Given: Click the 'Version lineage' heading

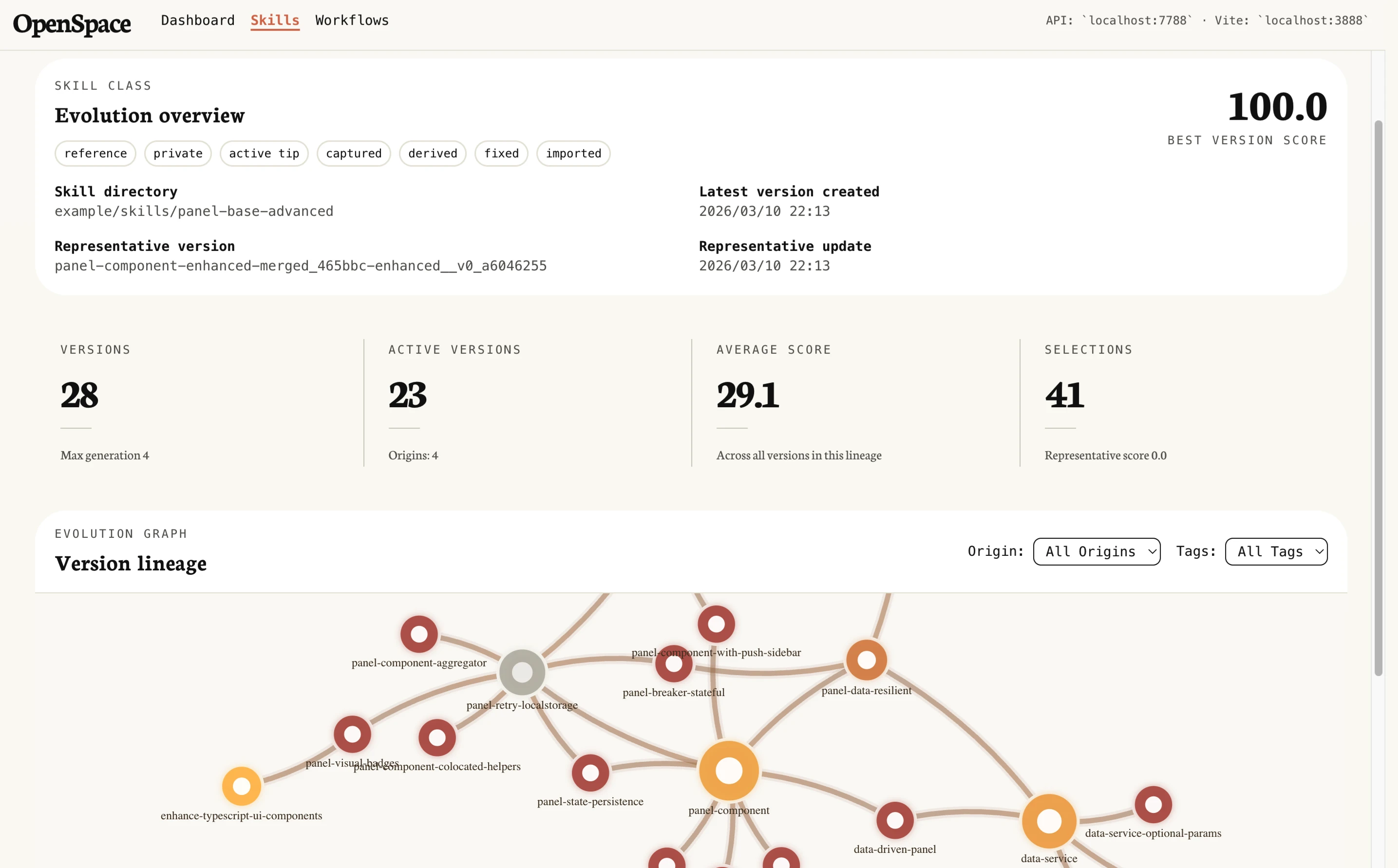Looking at the screenshot, I should 131,563.
